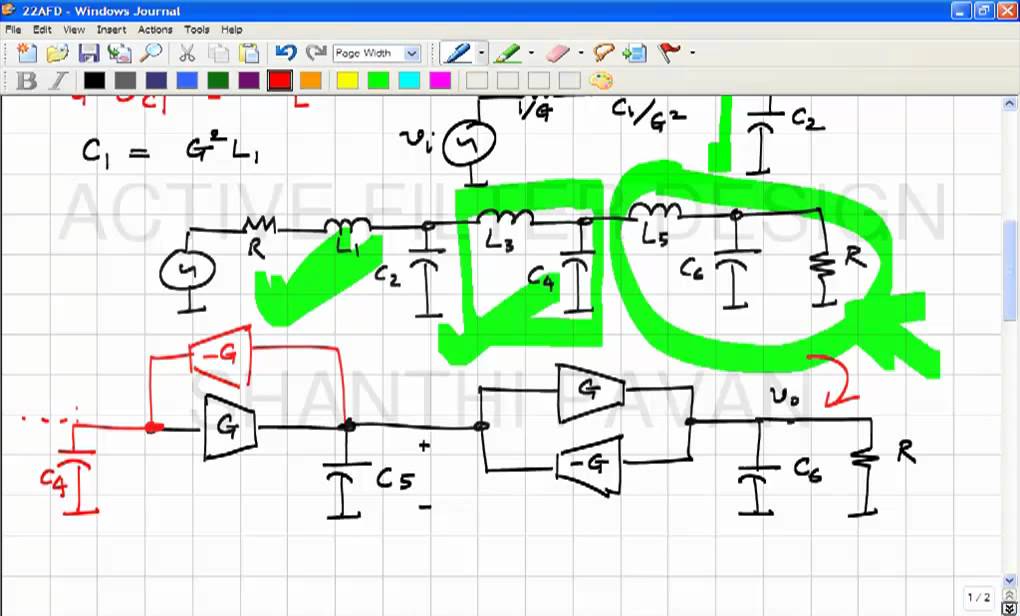Copy the selection

(x=219, y=53)
